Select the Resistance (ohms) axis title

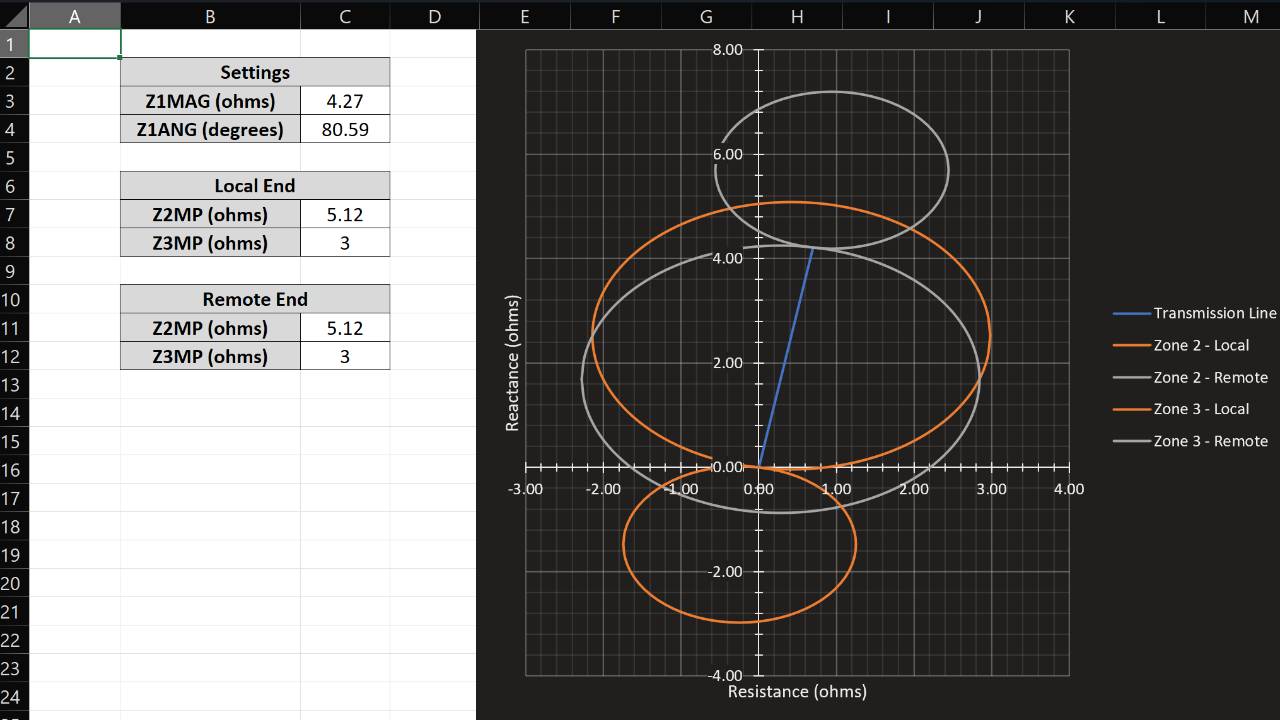[x=796, y=691]
